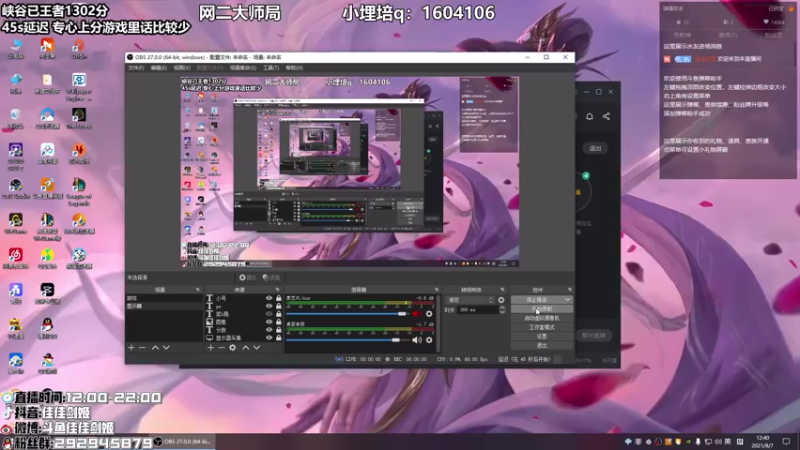
Task: Open Wallpaper Engine desktop shortcut
Action: [79, 86]
